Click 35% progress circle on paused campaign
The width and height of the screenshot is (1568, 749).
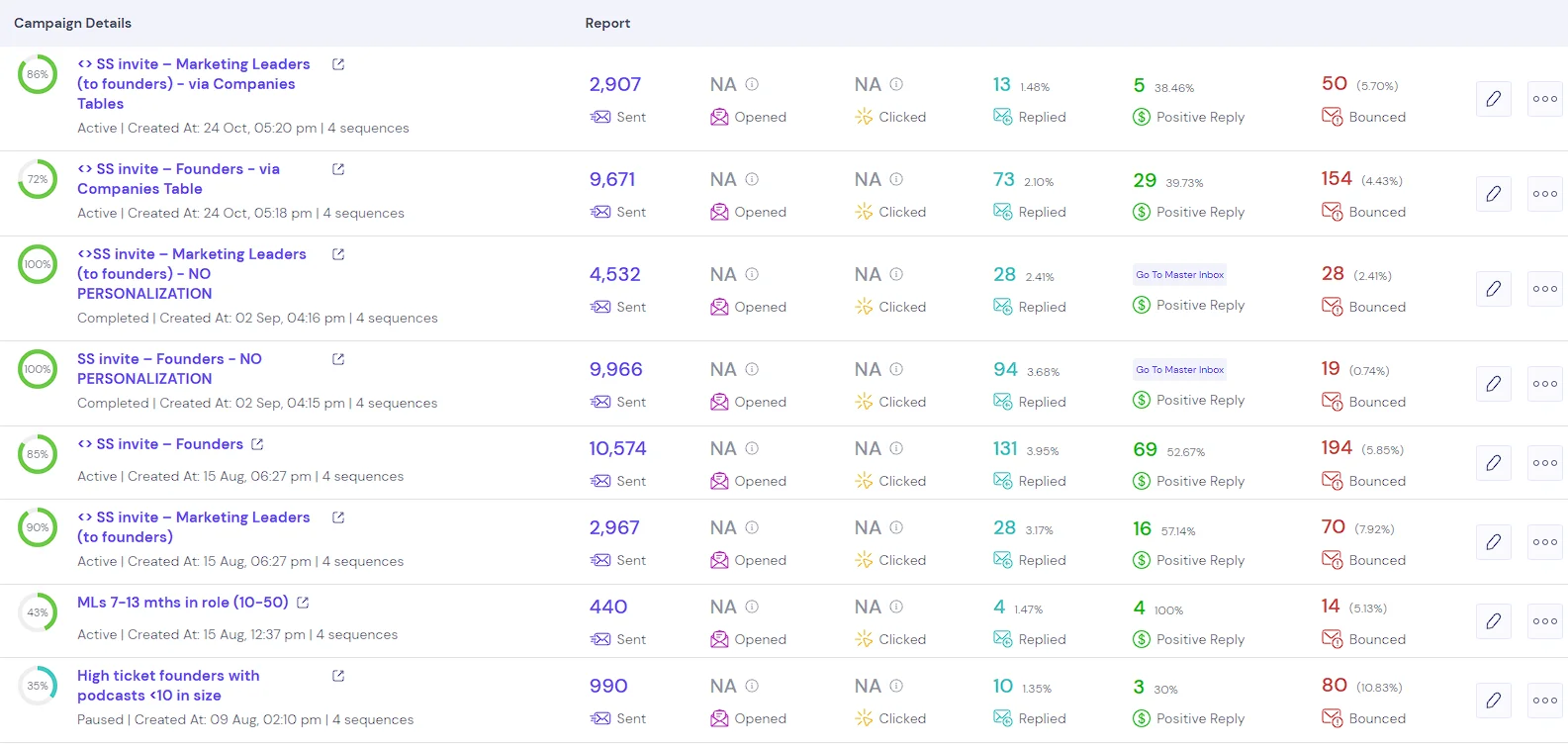coord(38,686)
